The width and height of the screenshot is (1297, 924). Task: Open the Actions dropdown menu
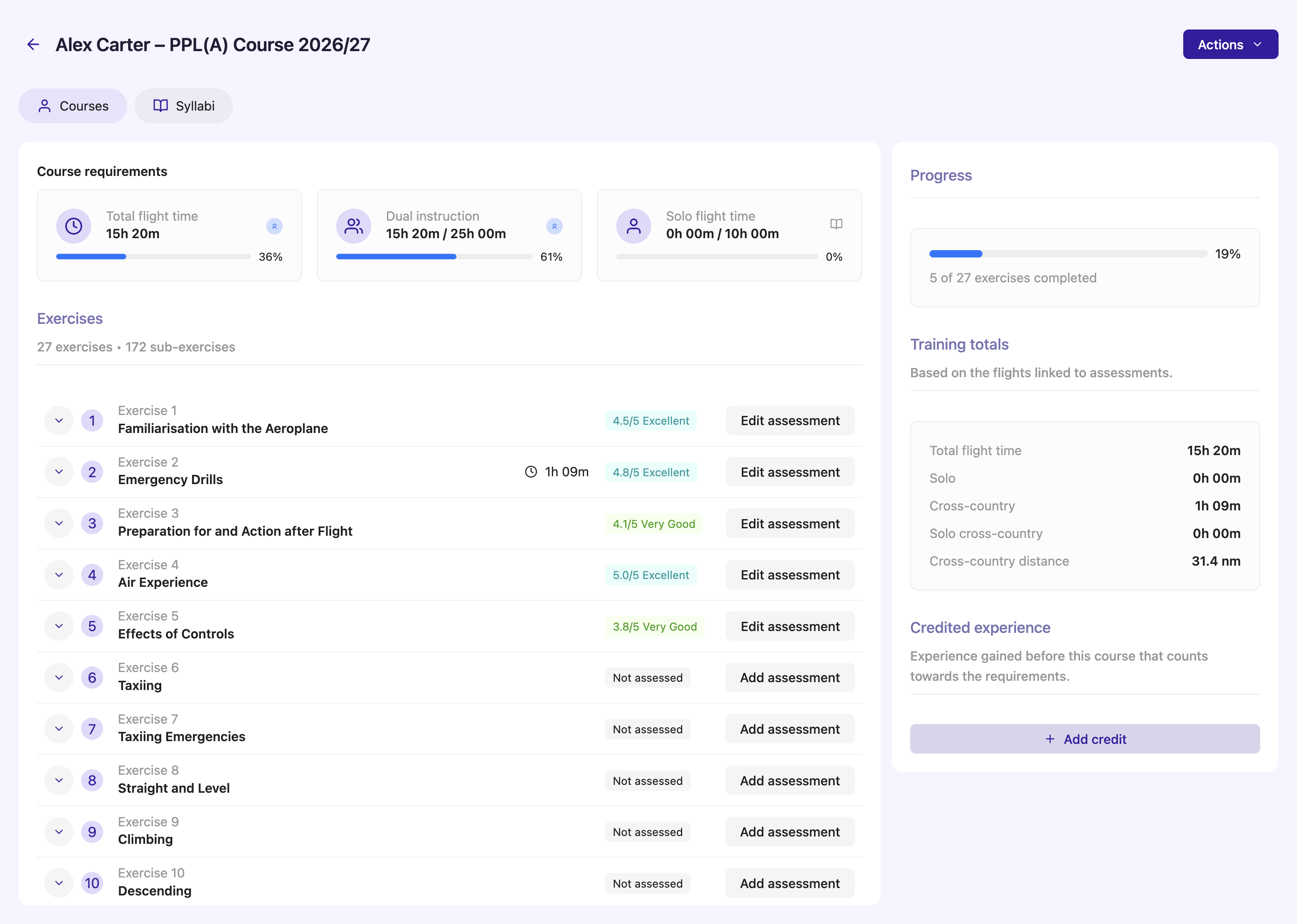(1230, 44)
